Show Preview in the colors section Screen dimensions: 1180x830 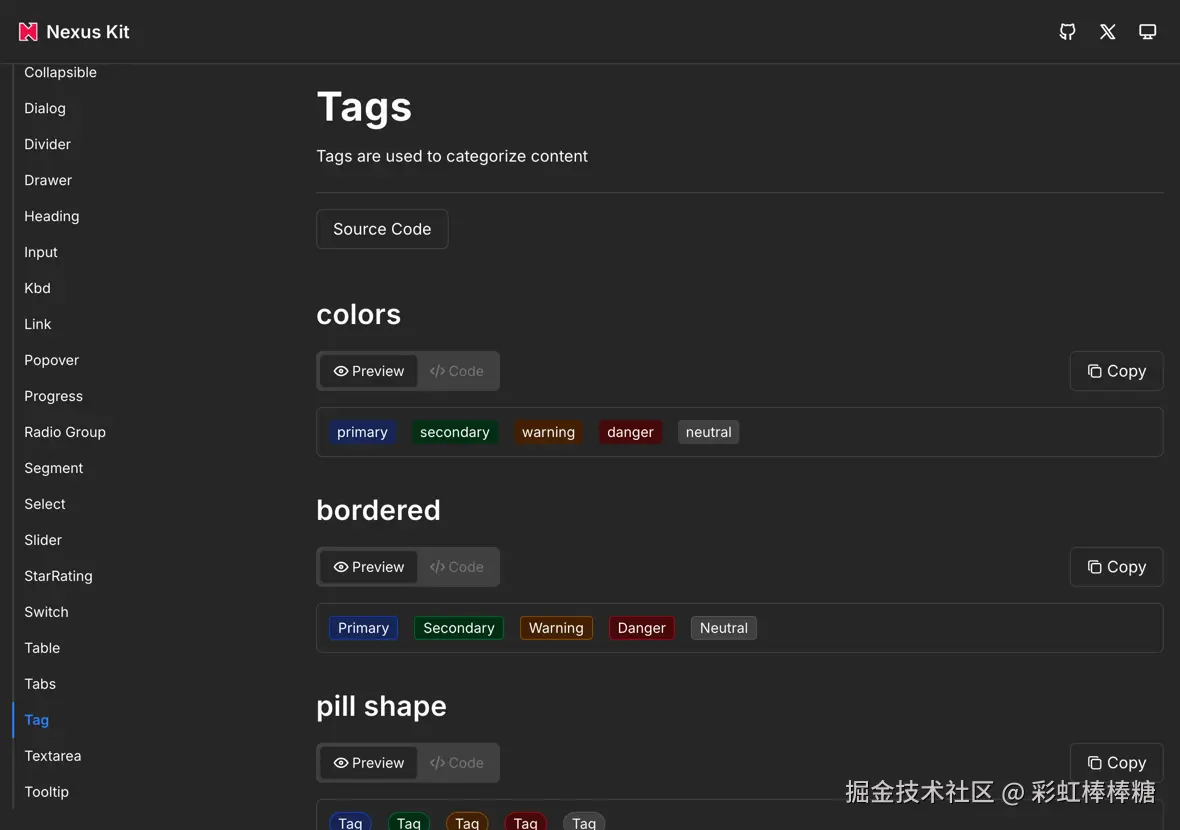369,371
